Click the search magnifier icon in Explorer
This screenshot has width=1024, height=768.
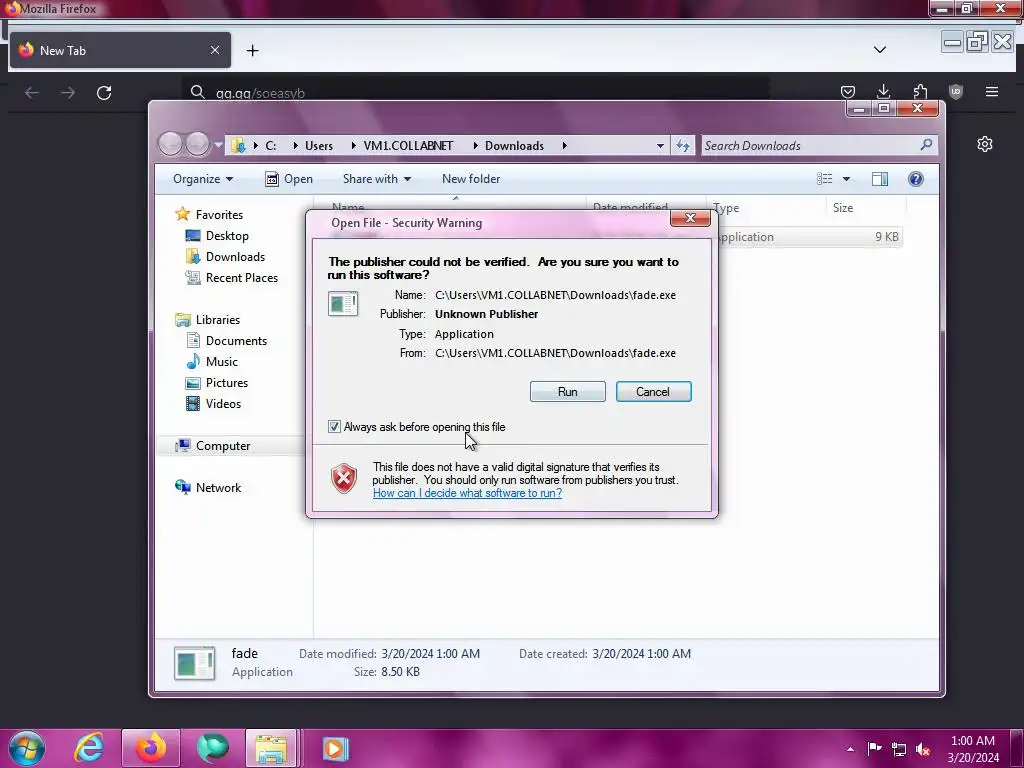(926, 145)
